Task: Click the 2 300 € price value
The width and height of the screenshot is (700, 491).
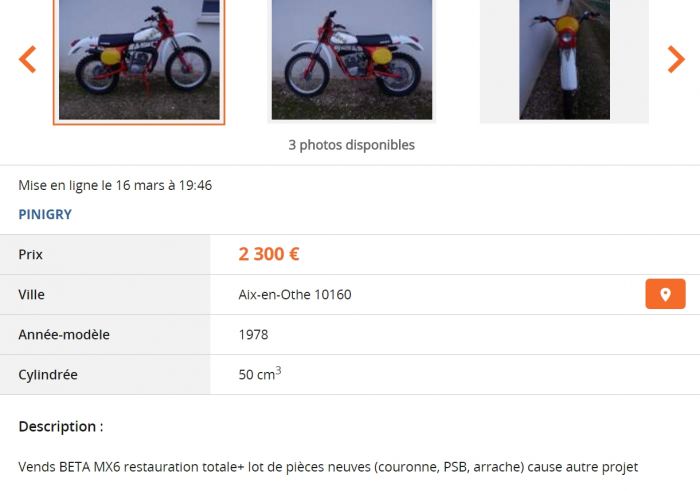Action: point(269,254)
